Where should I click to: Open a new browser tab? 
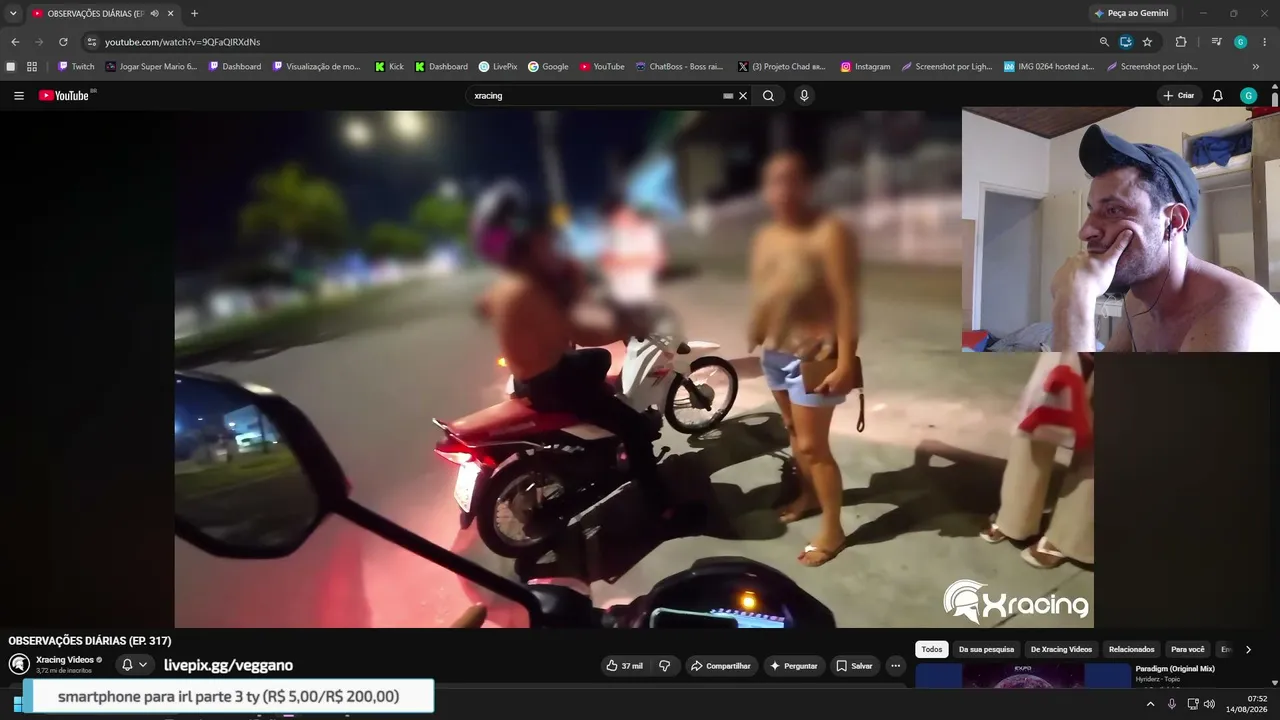pos(194,13)
